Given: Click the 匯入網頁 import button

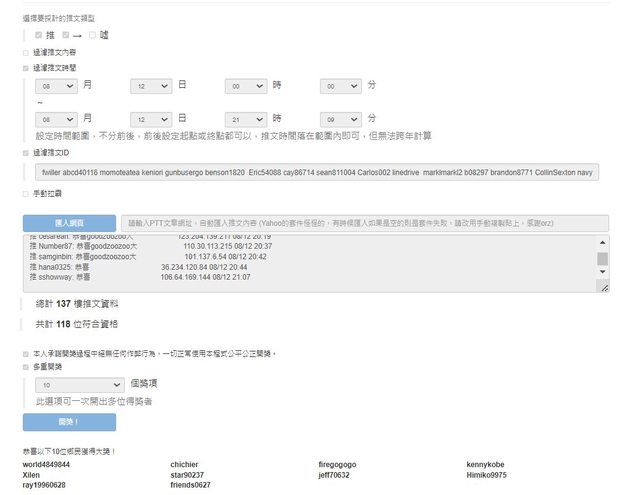Looking at the screenshot, I should pyautogui.click(x=69, y=222).
